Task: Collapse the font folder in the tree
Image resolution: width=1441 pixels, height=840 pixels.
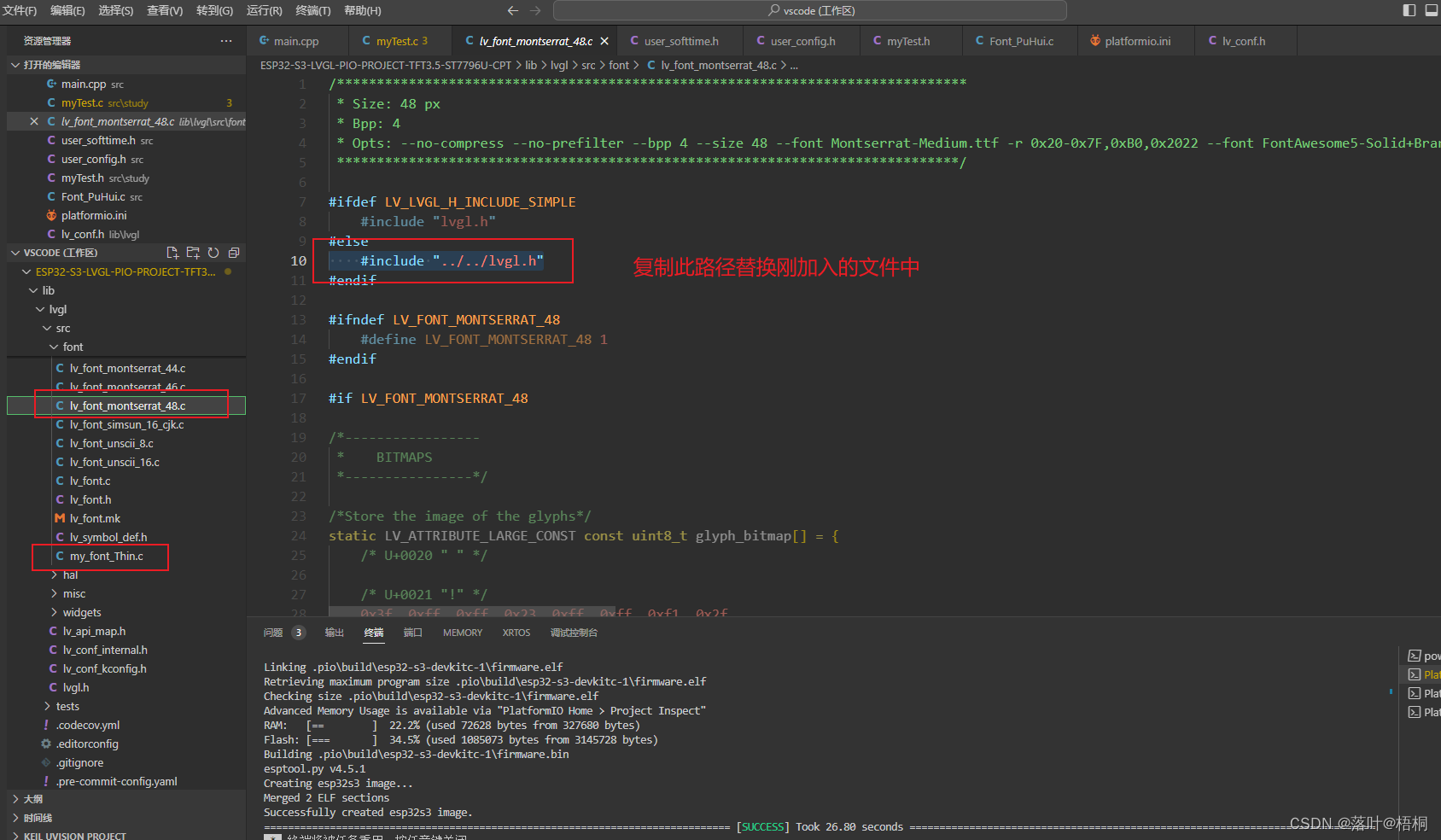Action: [x=126, y=347]
